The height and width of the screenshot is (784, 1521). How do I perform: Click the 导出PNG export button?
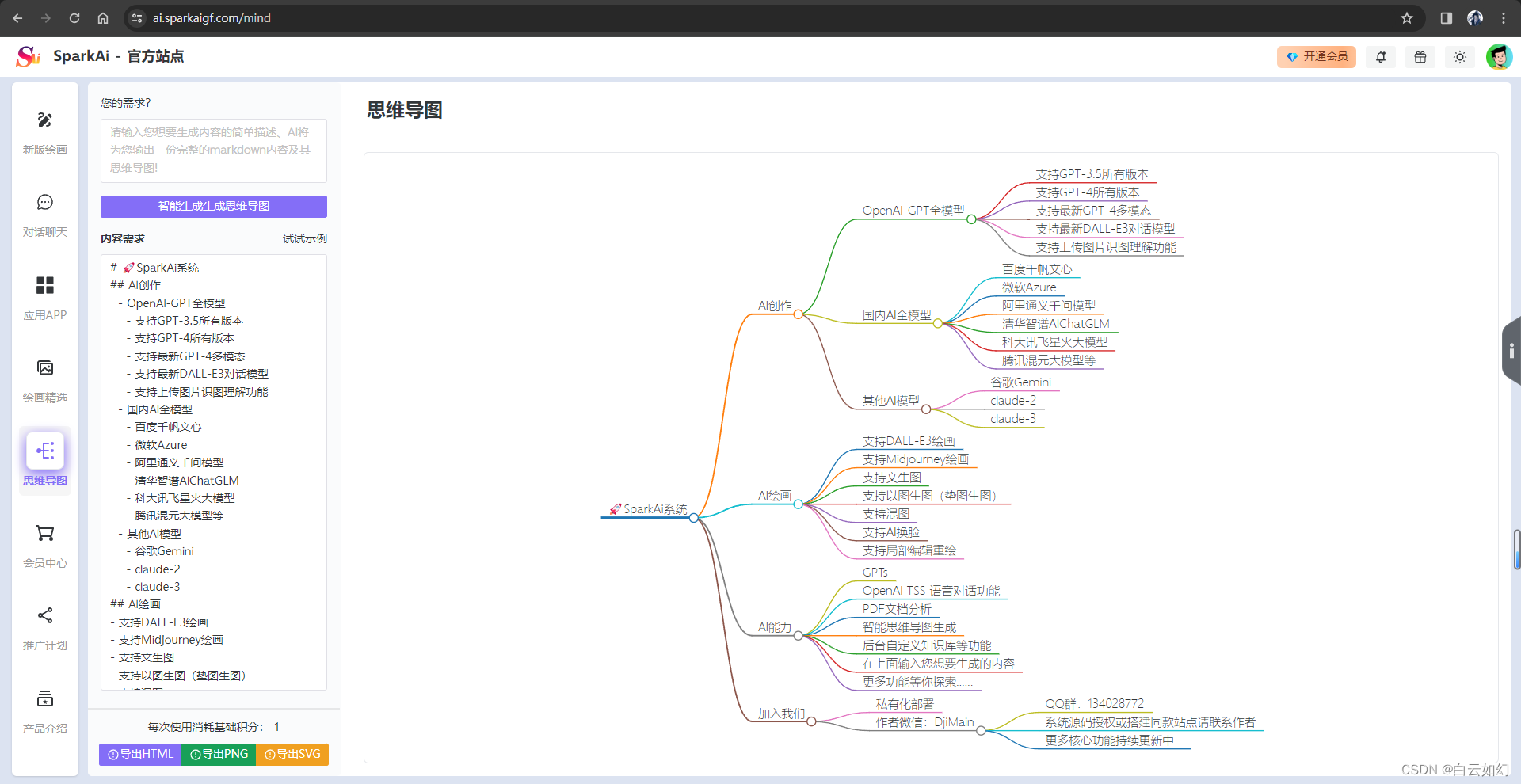point(219,755)
